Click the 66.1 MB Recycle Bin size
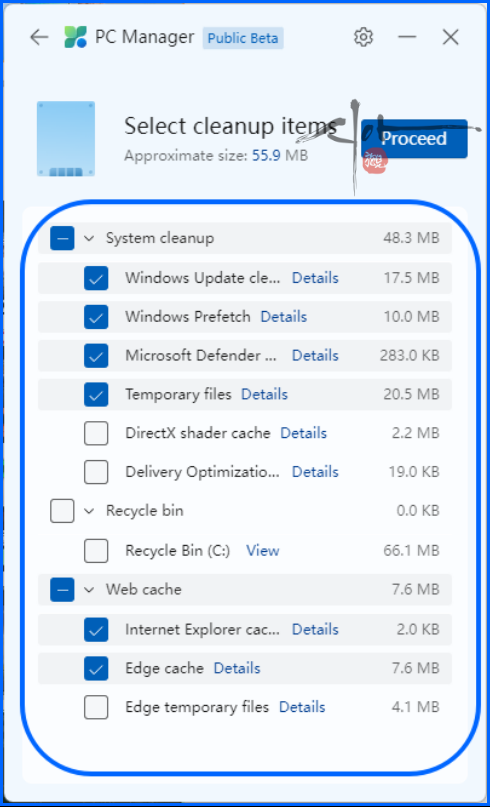 pyautogui.click(x=411, y=551)
